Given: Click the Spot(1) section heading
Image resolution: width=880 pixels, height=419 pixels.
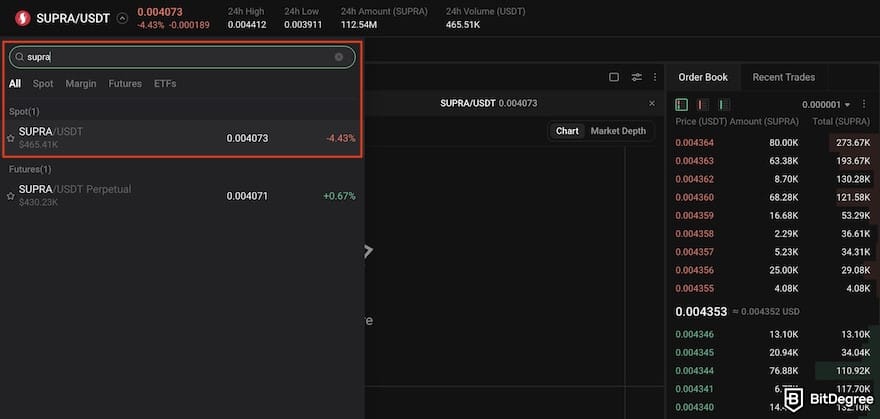Looking at the screenshot, I should click(x=24, y=111).
